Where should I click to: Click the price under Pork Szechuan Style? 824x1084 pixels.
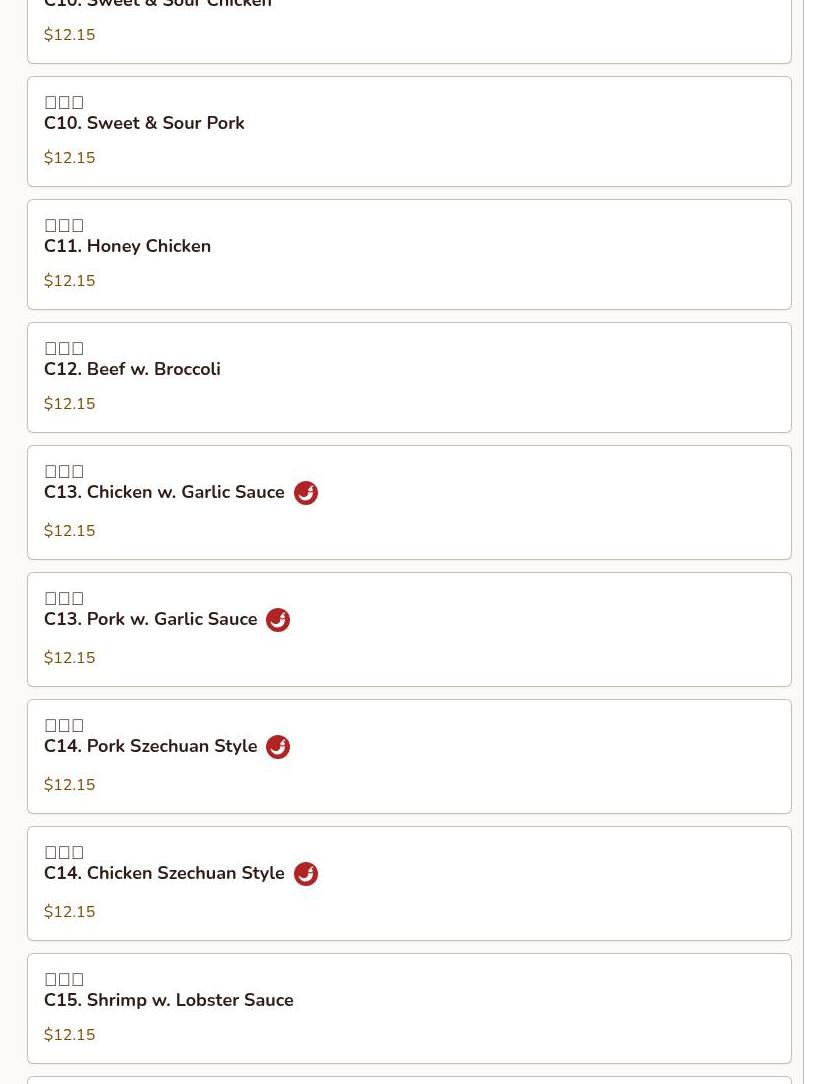point(70,785)
